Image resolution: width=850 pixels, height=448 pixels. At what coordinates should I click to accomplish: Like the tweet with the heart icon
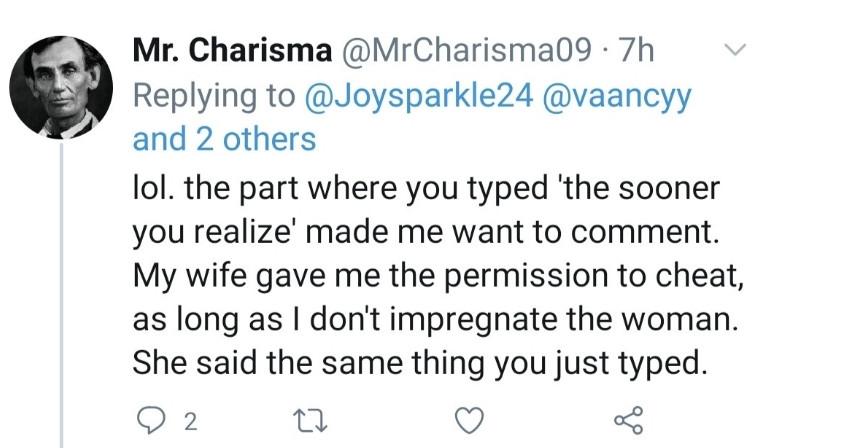tap(468, 417)
